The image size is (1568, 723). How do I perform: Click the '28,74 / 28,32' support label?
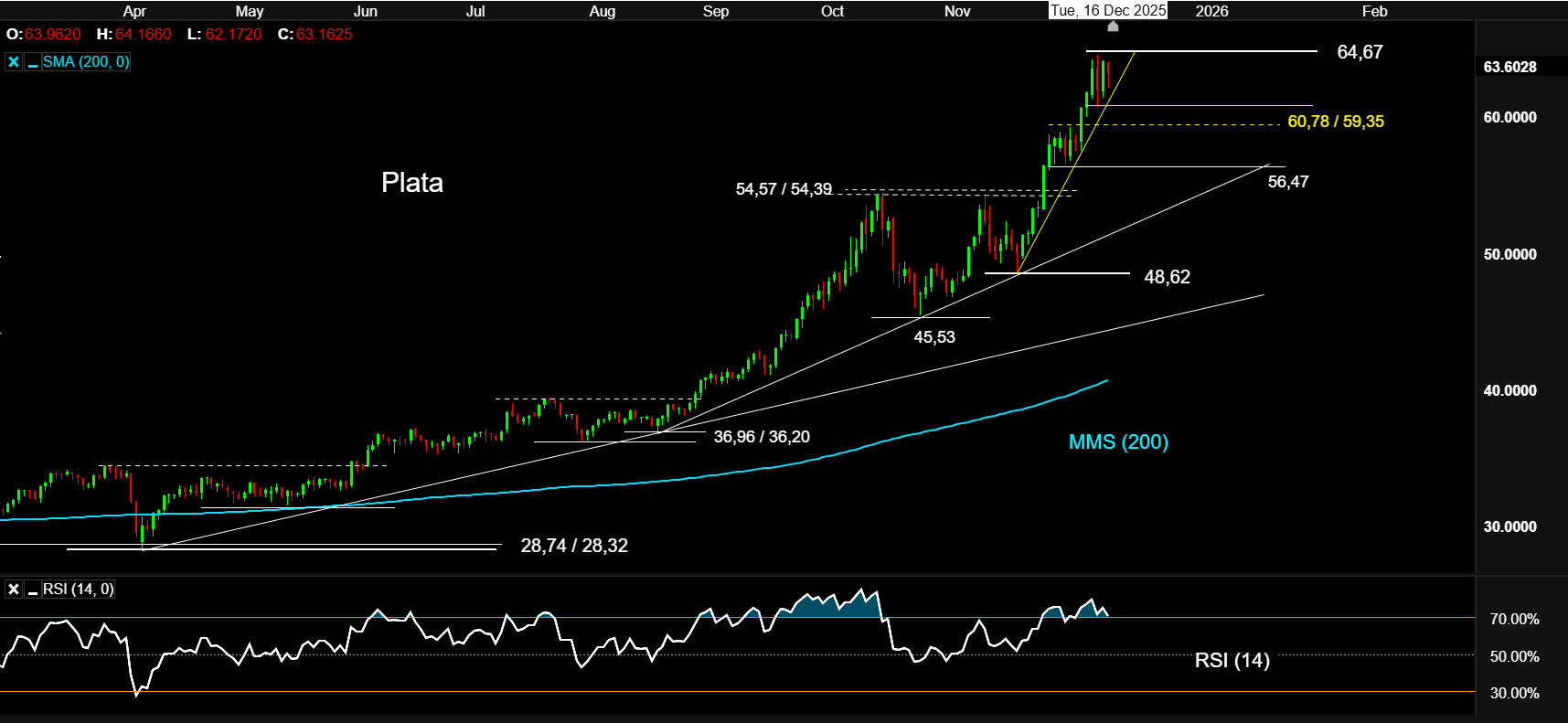(574, 546)
